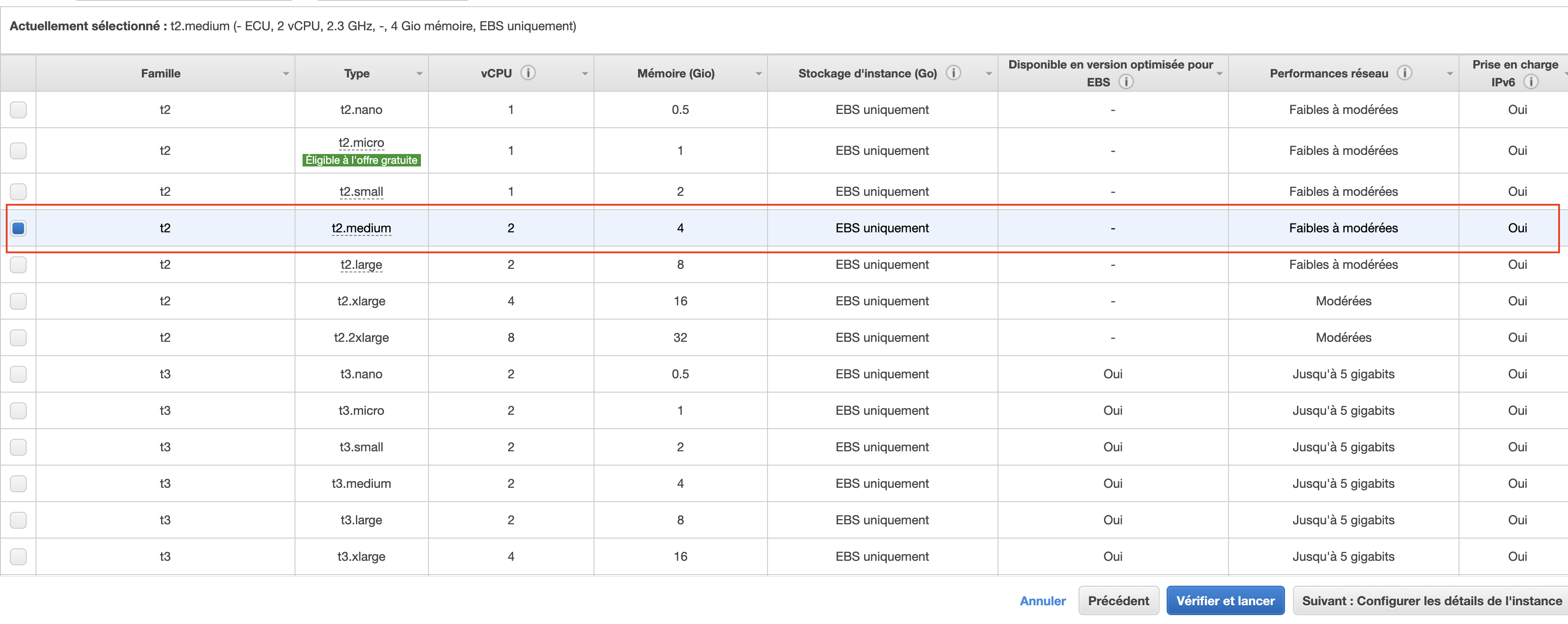
Task: Open the vCPU column sort dropdown
Action: pos(584,74)
